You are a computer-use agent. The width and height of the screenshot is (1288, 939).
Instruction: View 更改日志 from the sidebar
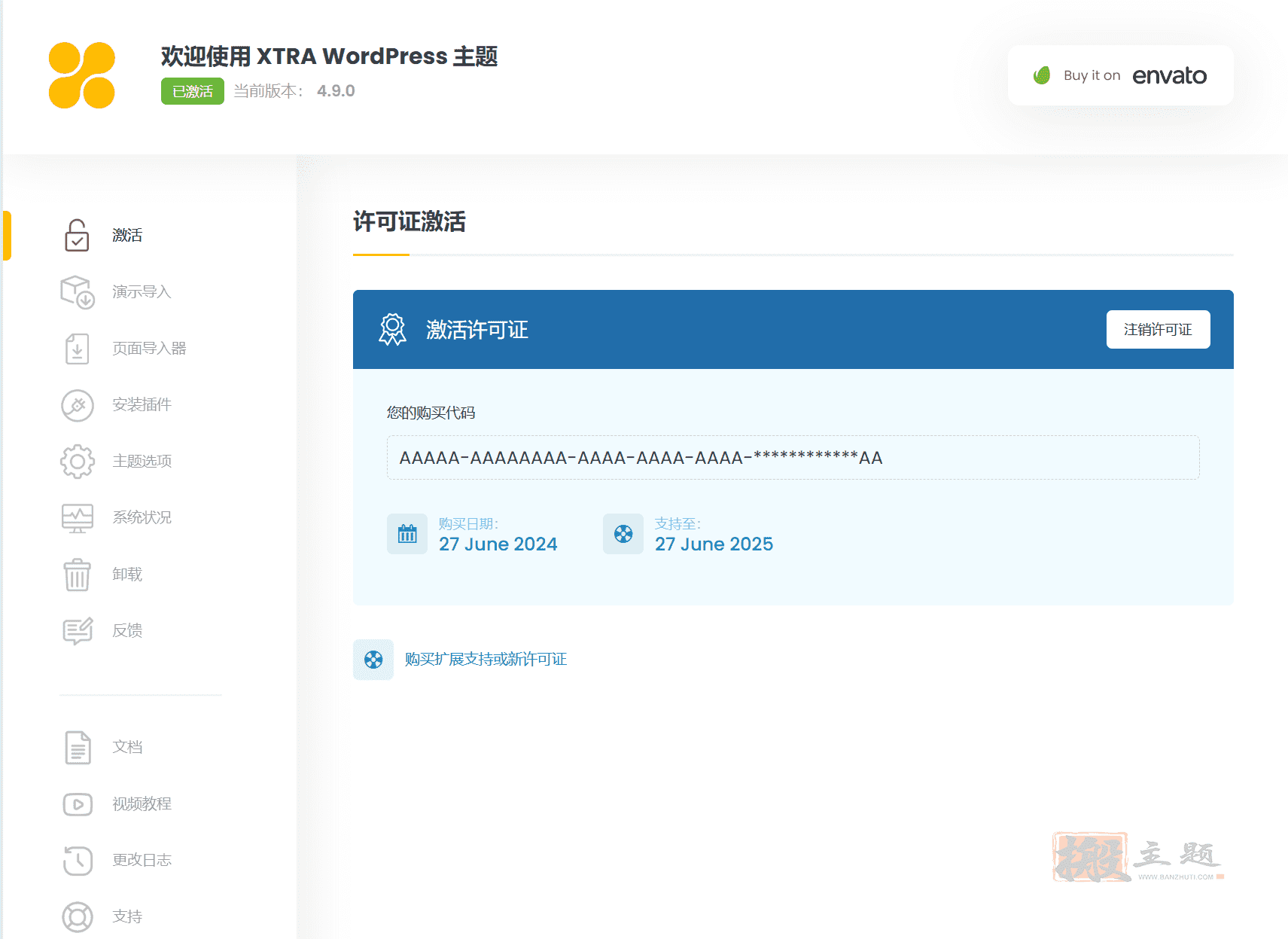click(142, 861)
